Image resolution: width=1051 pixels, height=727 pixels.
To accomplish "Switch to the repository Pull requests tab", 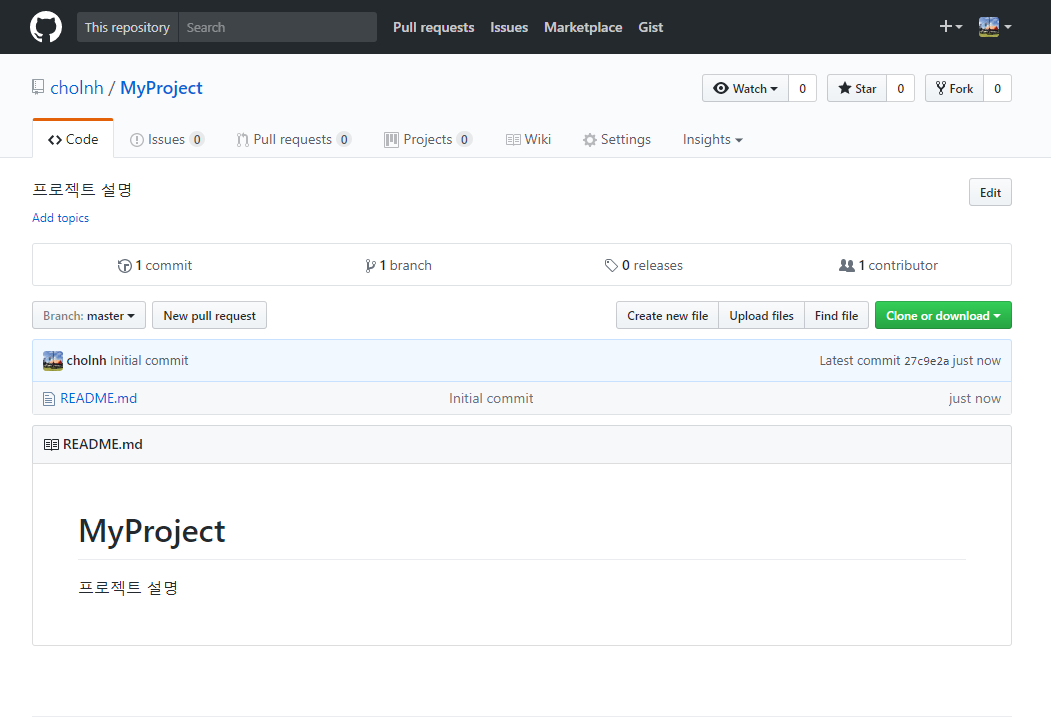I will (x=293, y=139).
